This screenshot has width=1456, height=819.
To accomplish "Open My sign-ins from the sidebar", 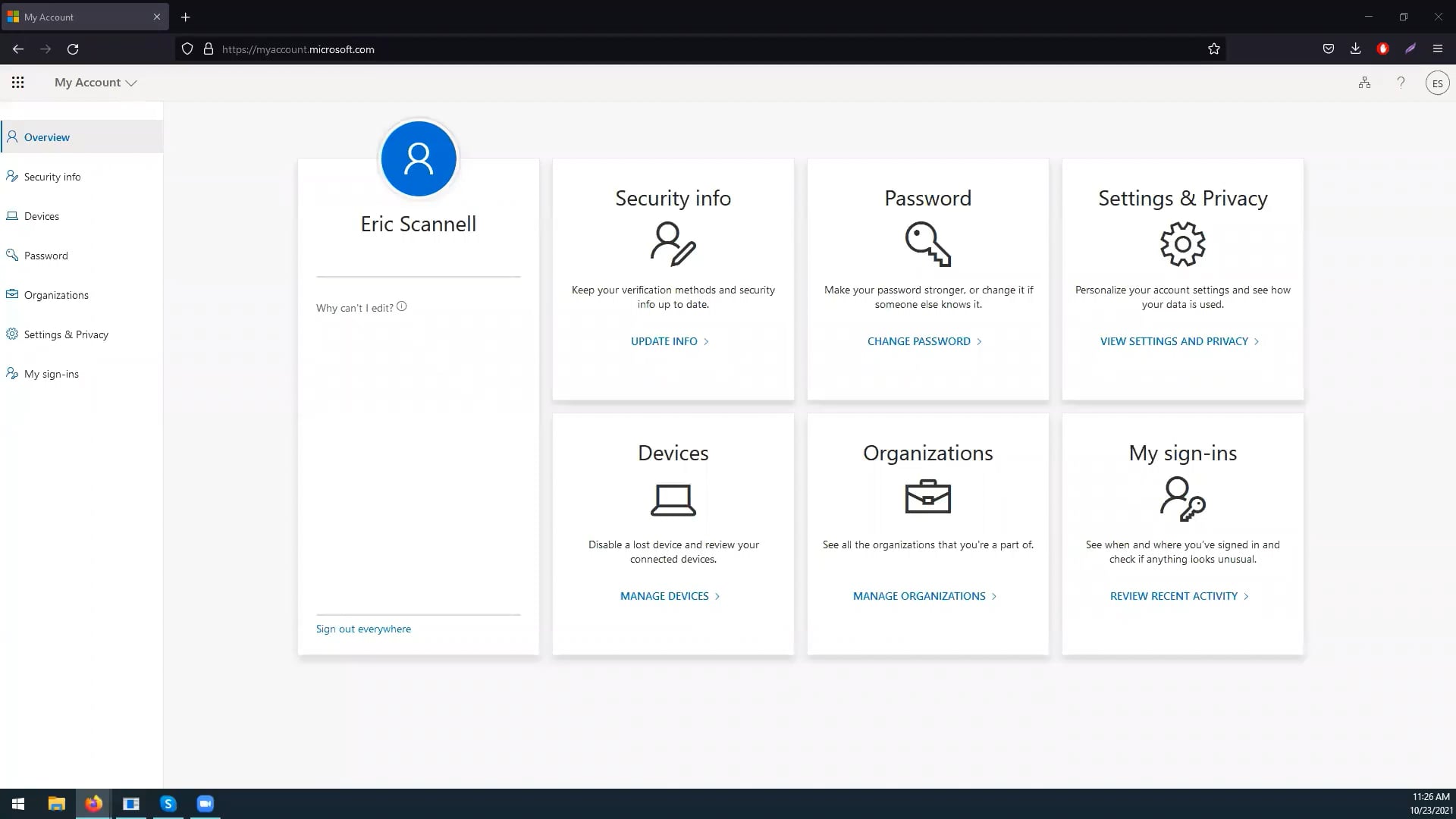I will (51, 373).
